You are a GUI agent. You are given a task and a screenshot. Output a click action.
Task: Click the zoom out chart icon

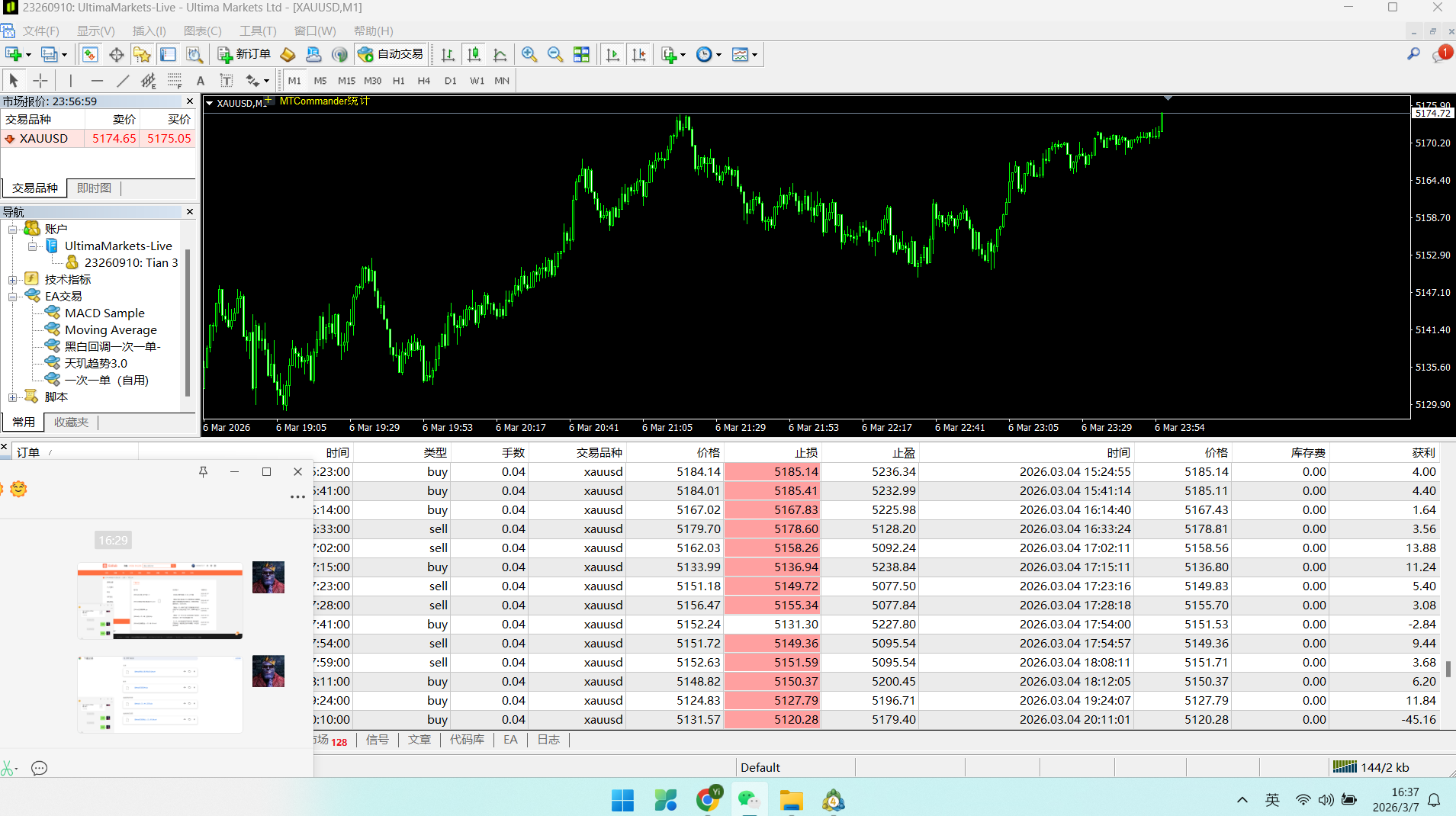[555, 54]
